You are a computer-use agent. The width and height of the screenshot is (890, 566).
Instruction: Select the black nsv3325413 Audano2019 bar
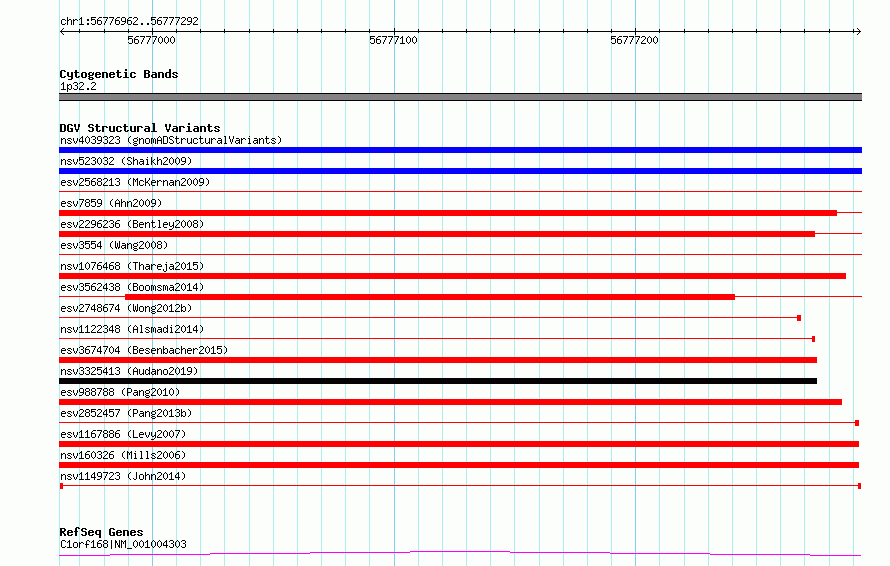pyautogui.click(x=438, y=381)
